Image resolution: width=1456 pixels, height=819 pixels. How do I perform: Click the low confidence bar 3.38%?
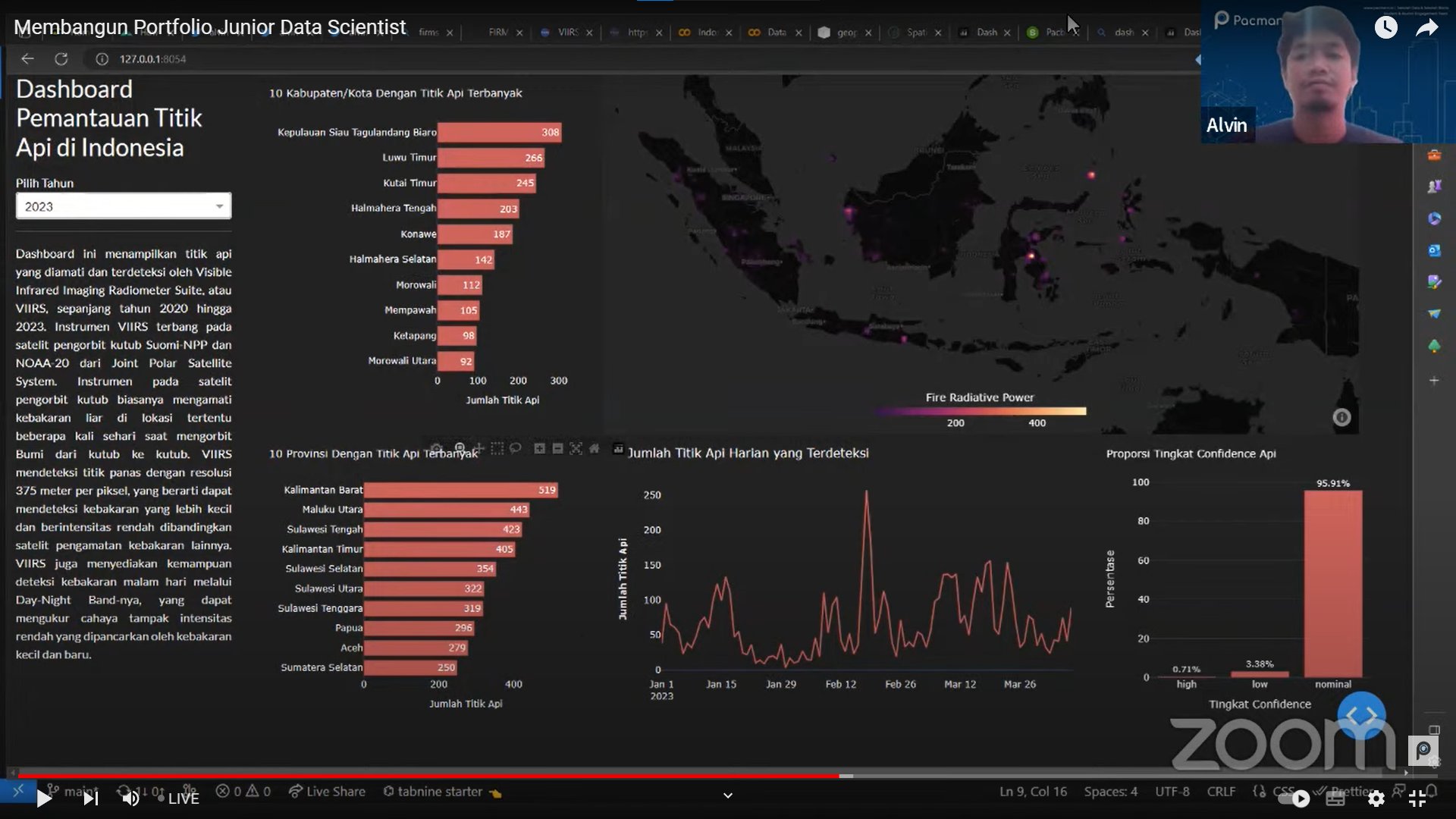point(1259,673)
